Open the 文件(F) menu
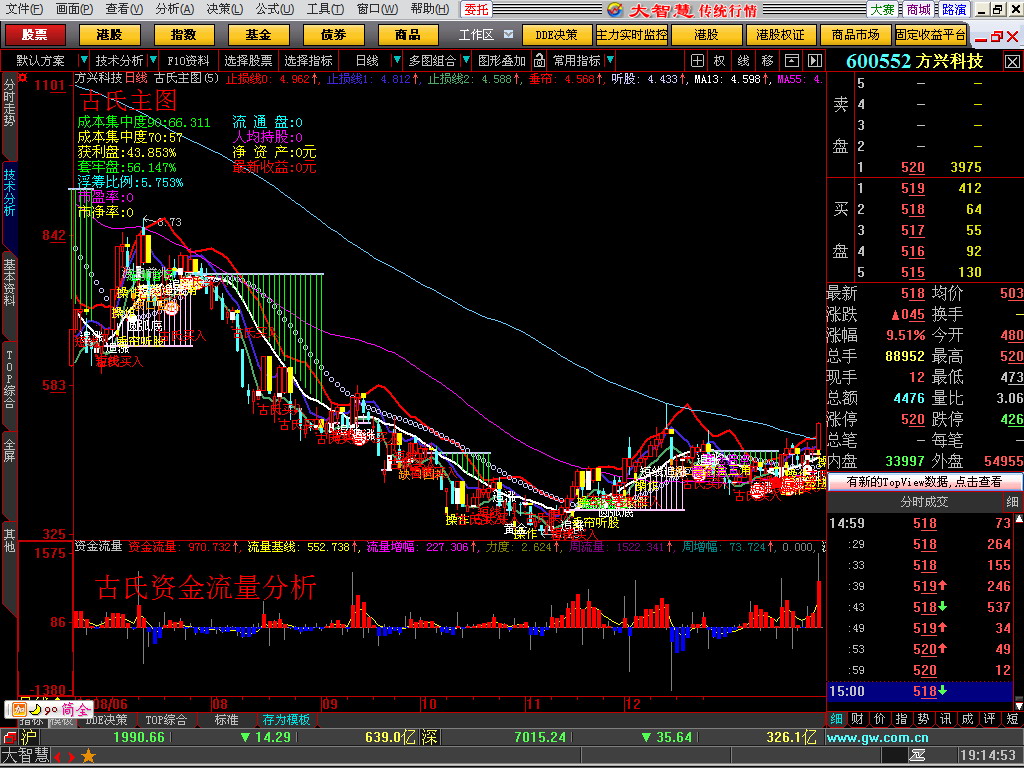This screenshot has height=768, width=1024. 24,9
